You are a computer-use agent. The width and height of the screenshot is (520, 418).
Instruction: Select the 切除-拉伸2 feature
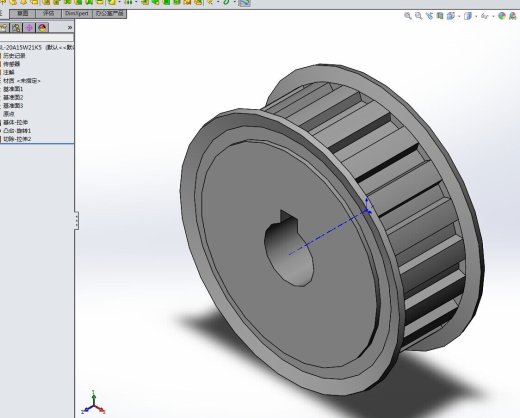16,139
